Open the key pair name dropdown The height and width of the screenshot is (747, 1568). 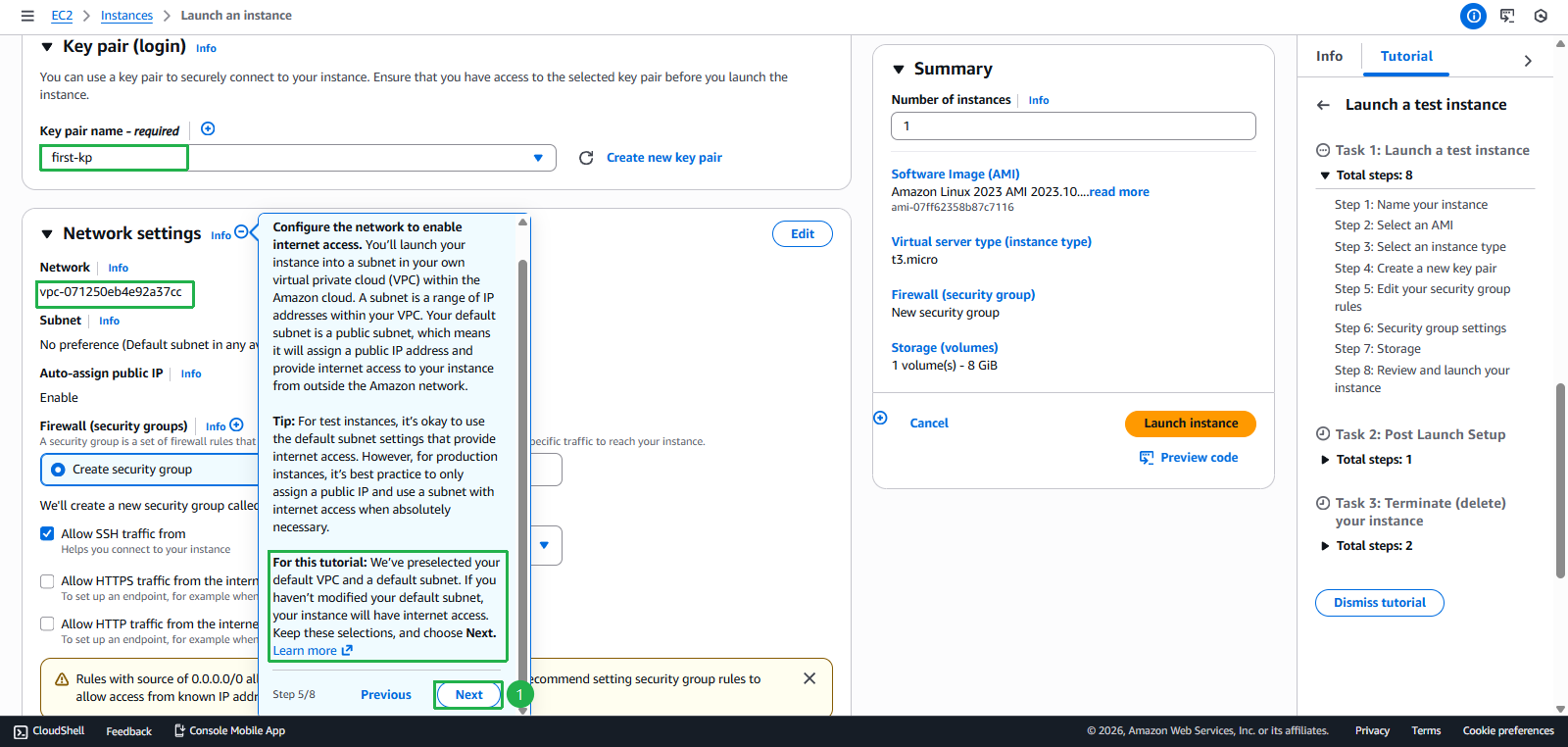[x=538, y=158]
